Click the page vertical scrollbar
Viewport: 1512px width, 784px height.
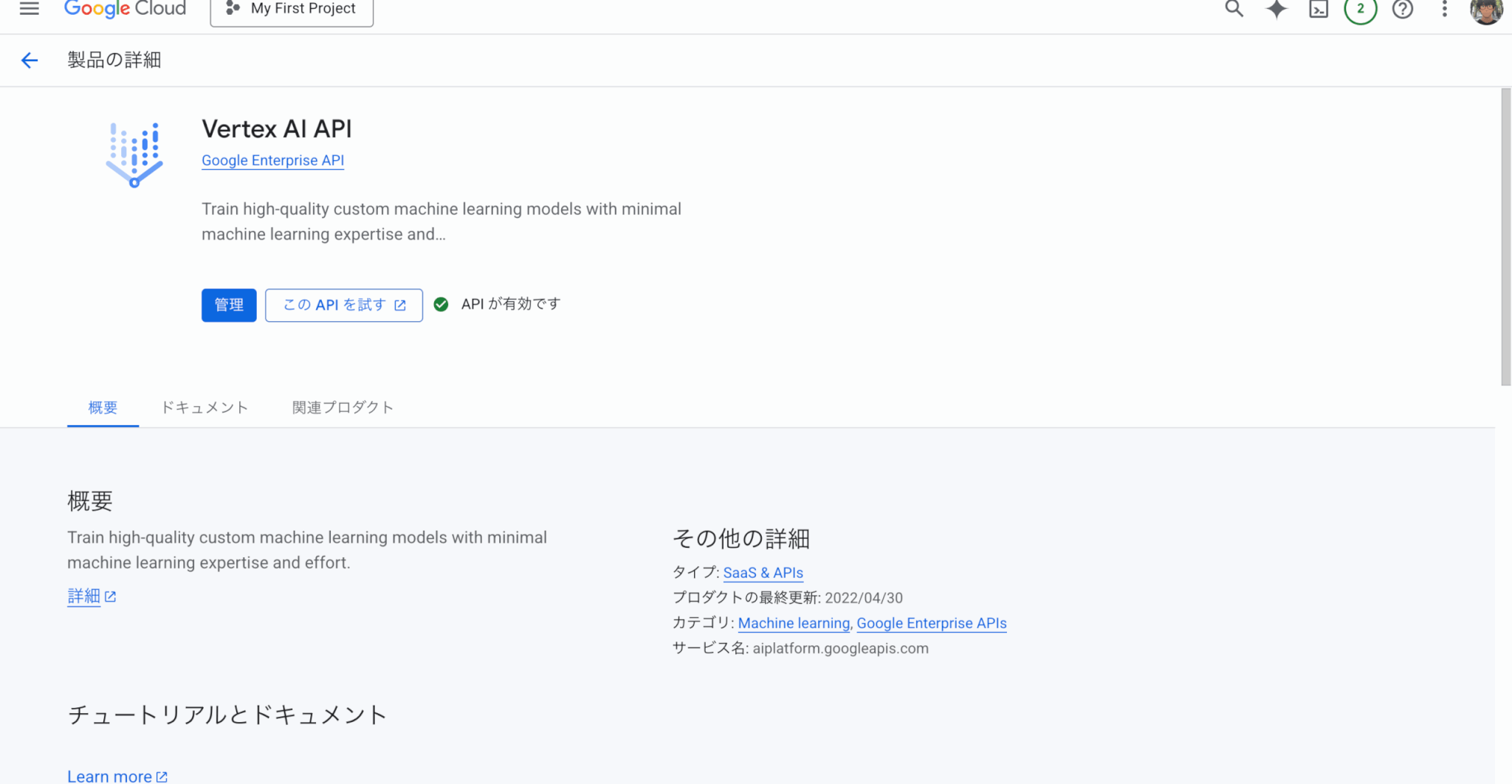click(1505, 236)
